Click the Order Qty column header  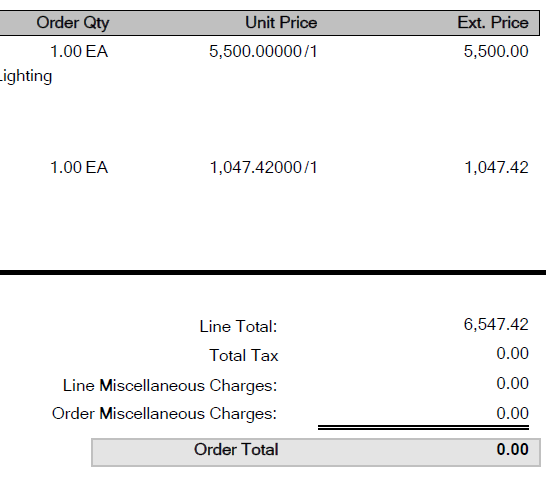[73, 23]
